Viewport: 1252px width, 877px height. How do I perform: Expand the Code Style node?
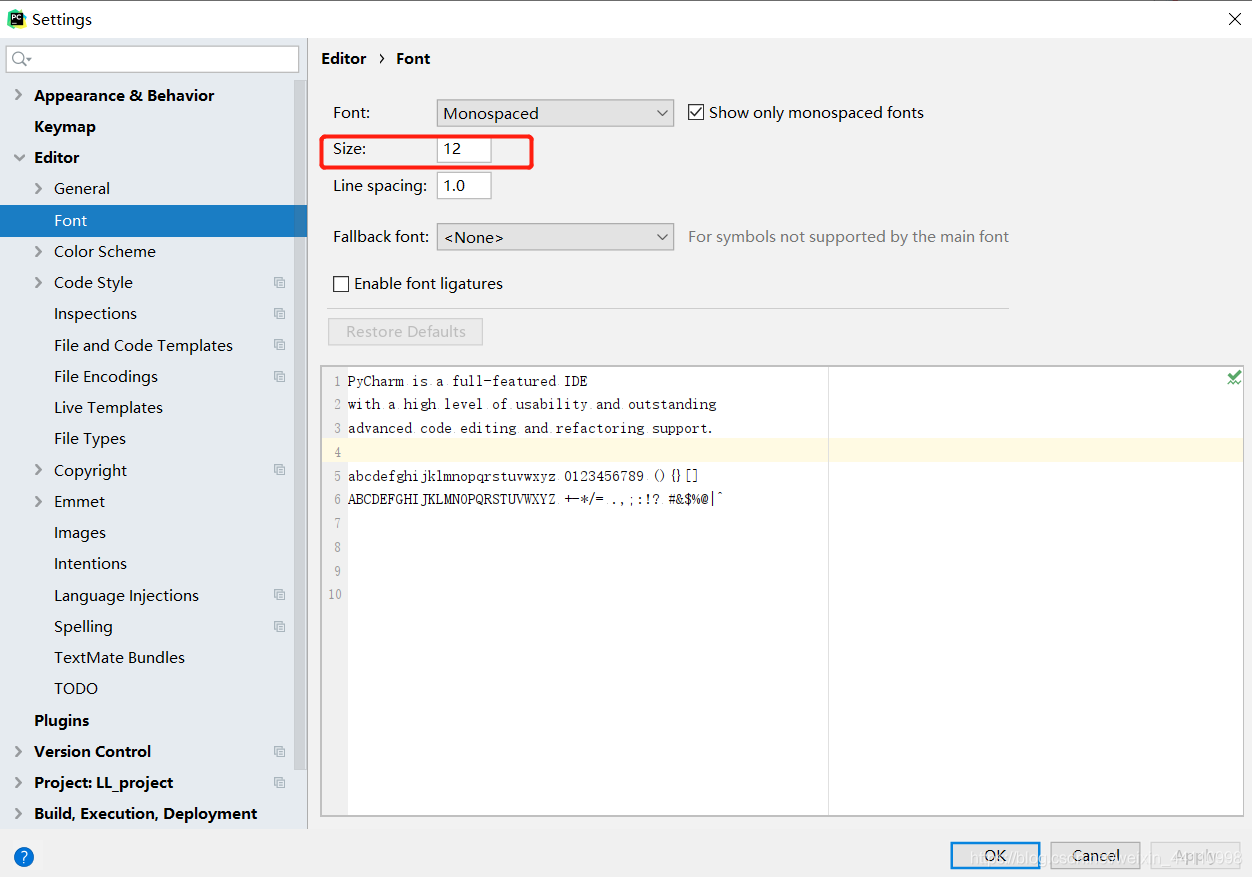[39, 283]
